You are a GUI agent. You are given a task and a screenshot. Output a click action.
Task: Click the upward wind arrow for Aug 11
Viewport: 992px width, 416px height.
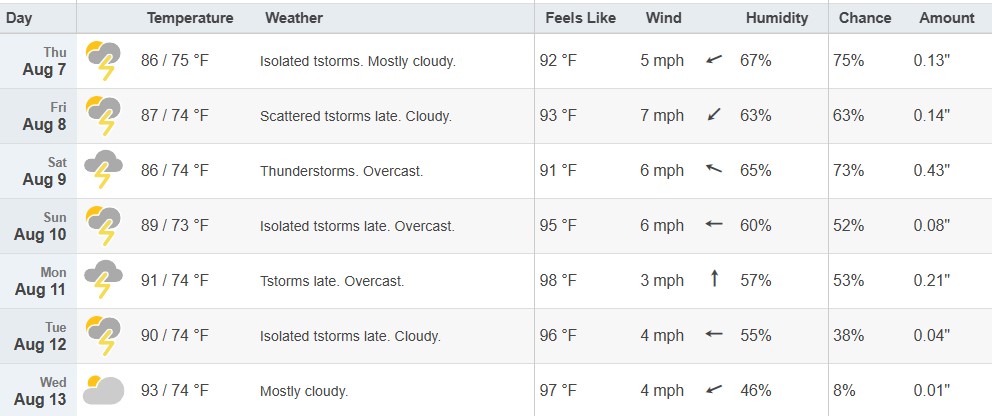click(x=714, y=278)
